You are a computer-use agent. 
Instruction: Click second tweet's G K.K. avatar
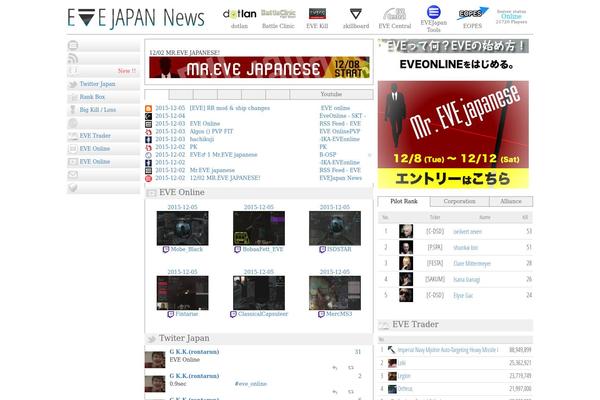point(155,384)
